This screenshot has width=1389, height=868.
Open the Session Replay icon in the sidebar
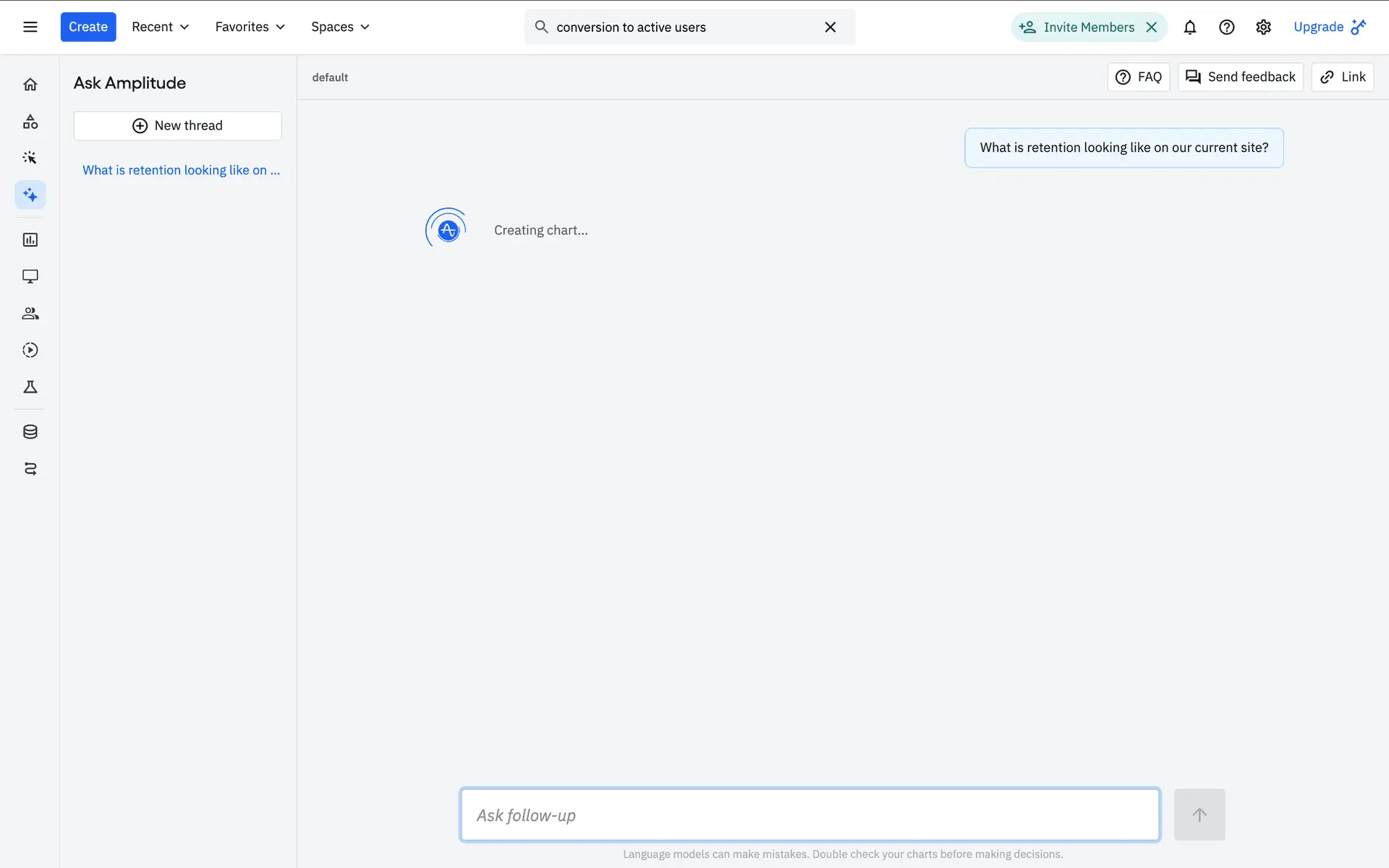click(30, 350)
